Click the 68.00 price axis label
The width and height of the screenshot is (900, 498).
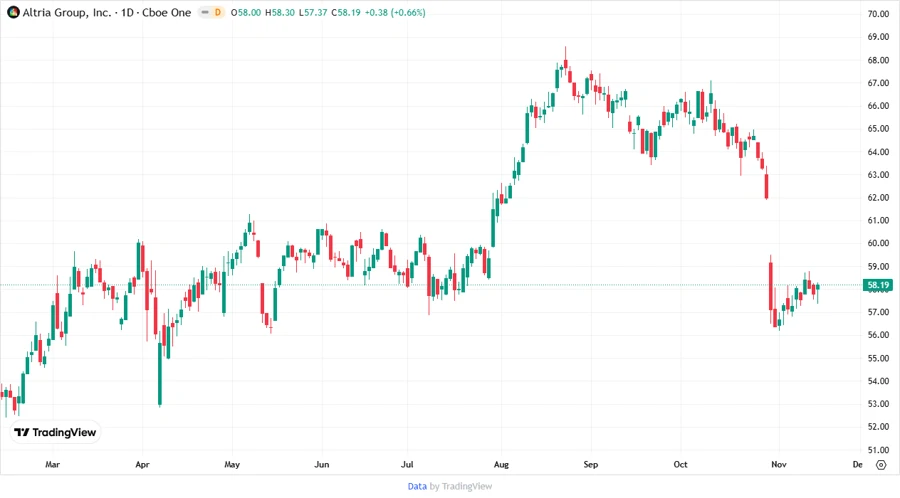(x=878, y=60)
